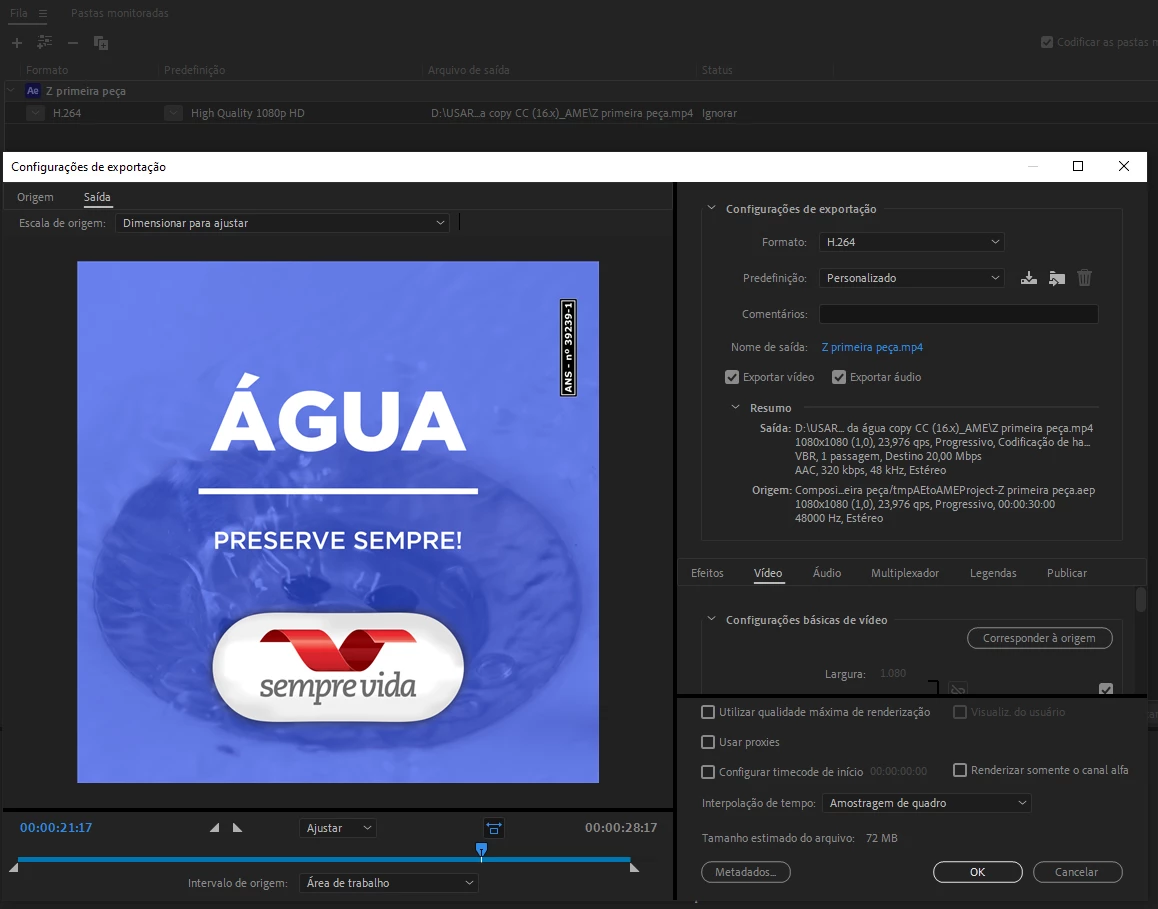The image size is (1158, 909).
Task: Click the Cancelar button
Action: 1077,872
